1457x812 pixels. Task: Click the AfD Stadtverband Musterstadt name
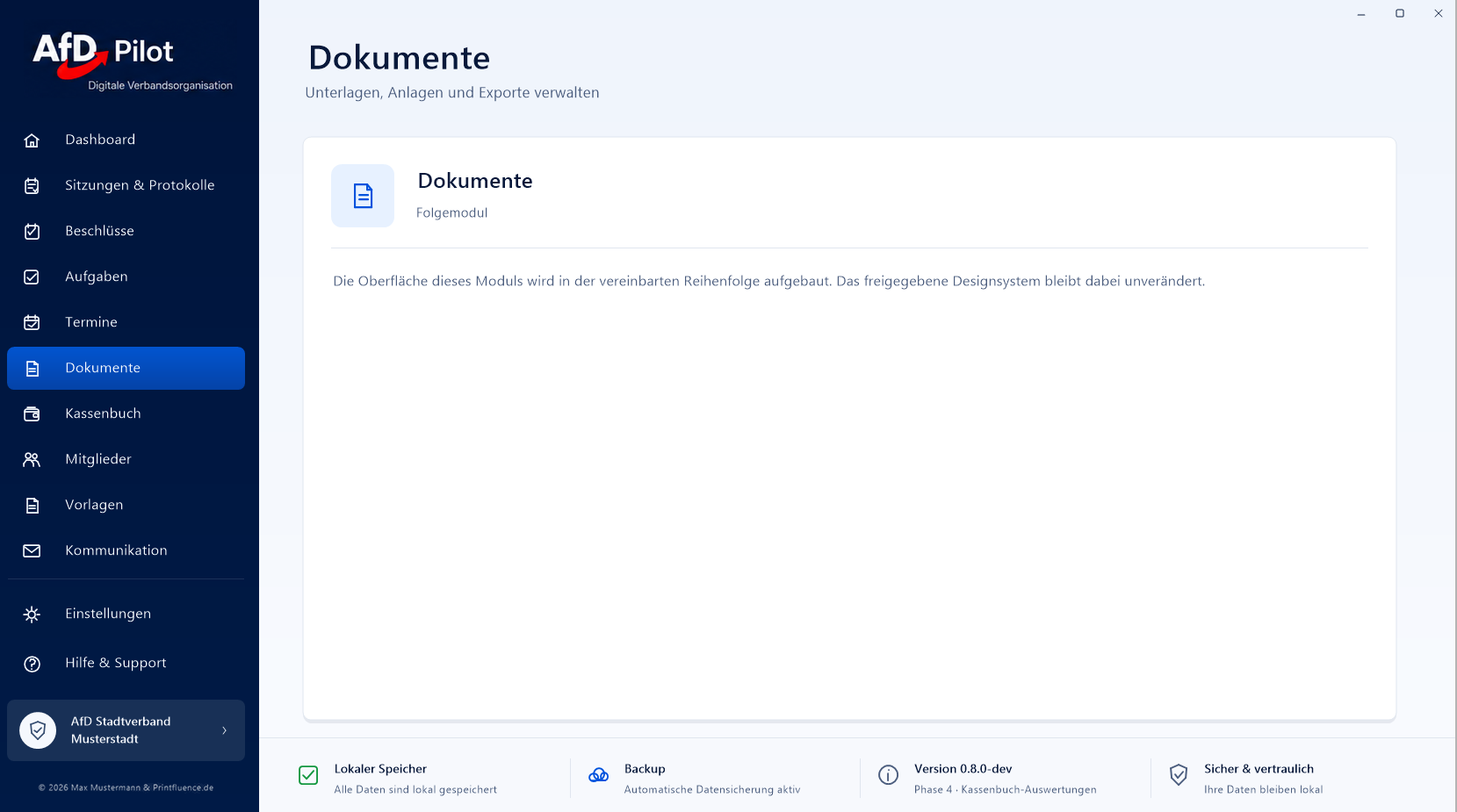(x=121, y=730)
